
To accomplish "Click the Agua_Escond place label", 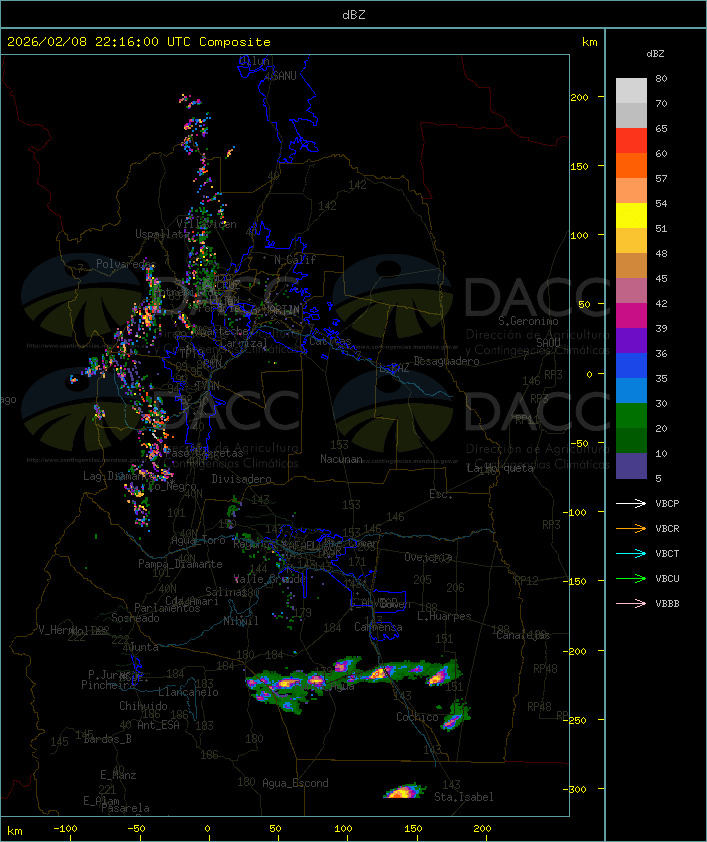I will [295, 783].
